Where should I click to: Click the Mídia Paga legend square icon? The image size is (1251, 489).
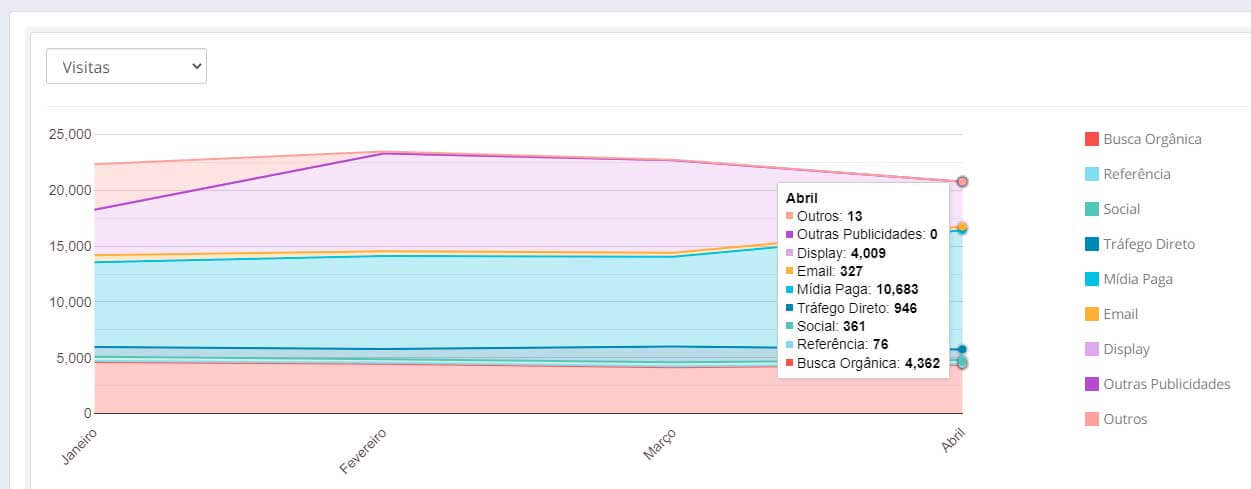click(x=1092, y=279)
